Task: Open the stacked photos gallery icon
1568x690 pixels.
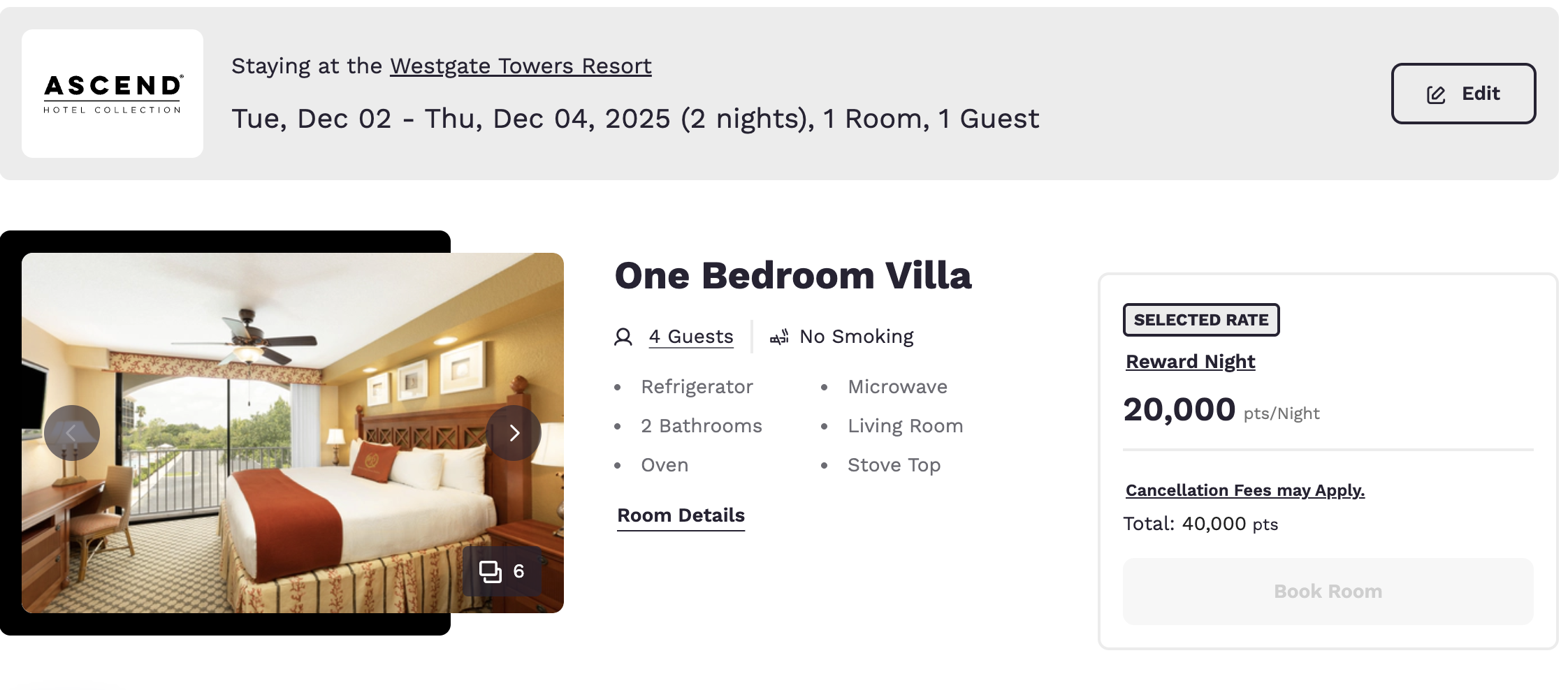Action: tap(490, 571)
